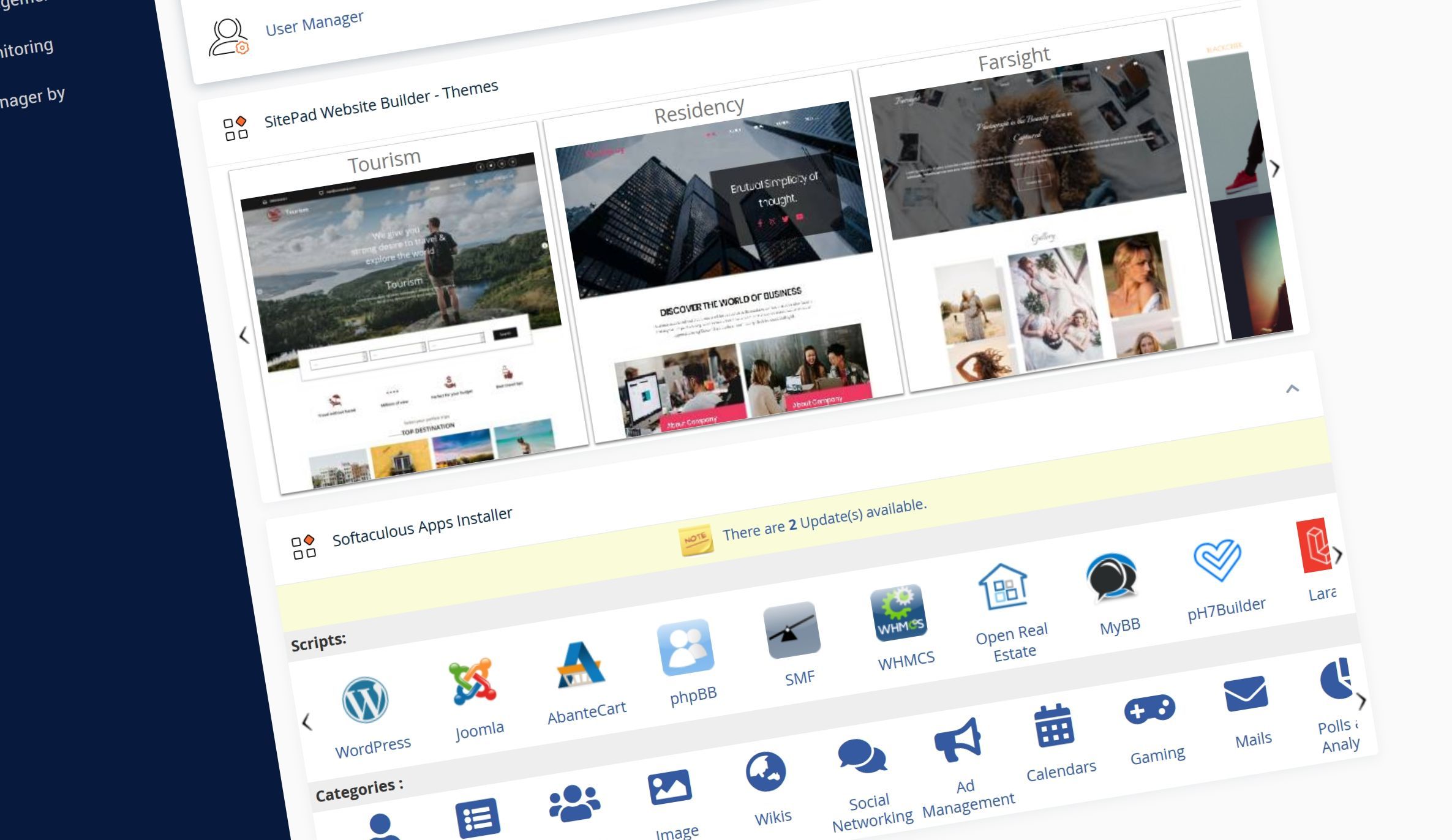
Task: Show previous themes with the left arrow
Action: click(244, 335)
